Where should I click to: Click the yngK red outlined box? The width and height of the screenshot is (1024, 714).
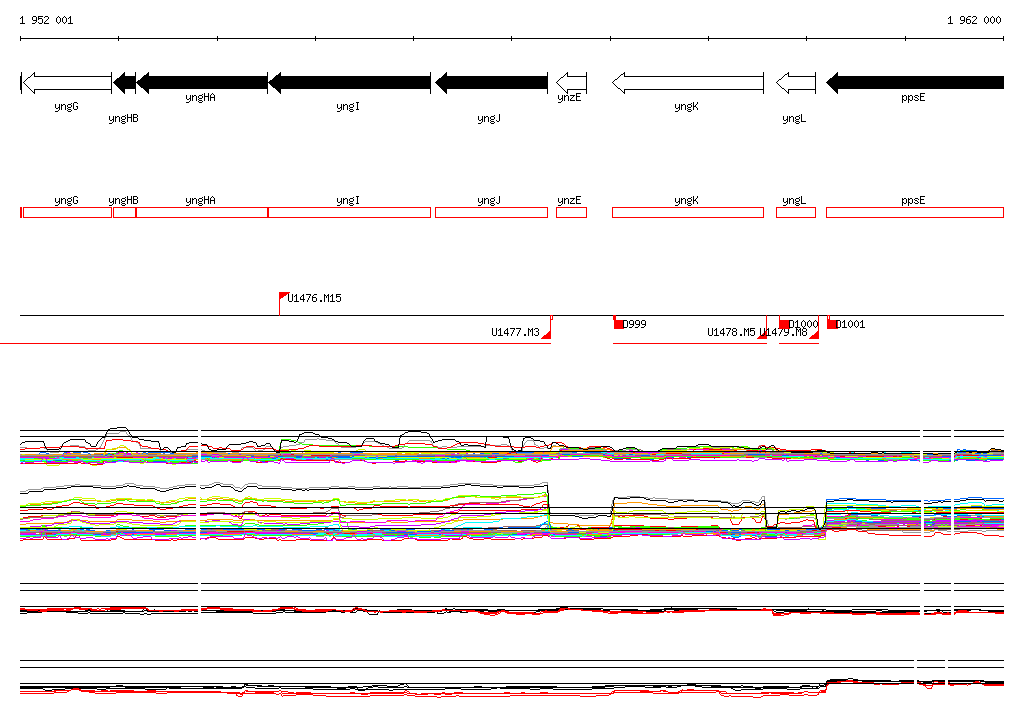[688, 212]
